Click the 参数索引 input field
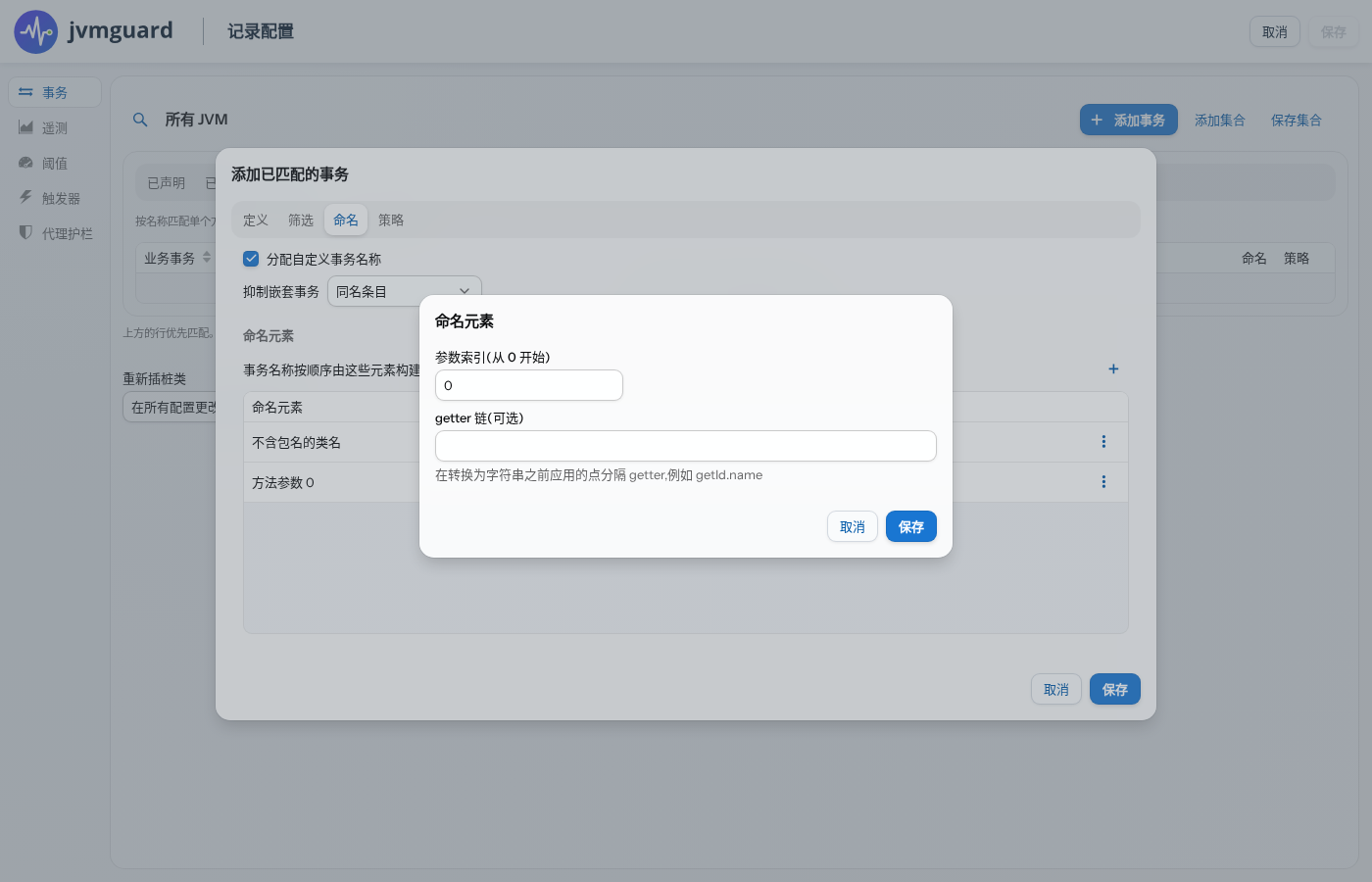1372x882 pixels. (x=529, y=385)
